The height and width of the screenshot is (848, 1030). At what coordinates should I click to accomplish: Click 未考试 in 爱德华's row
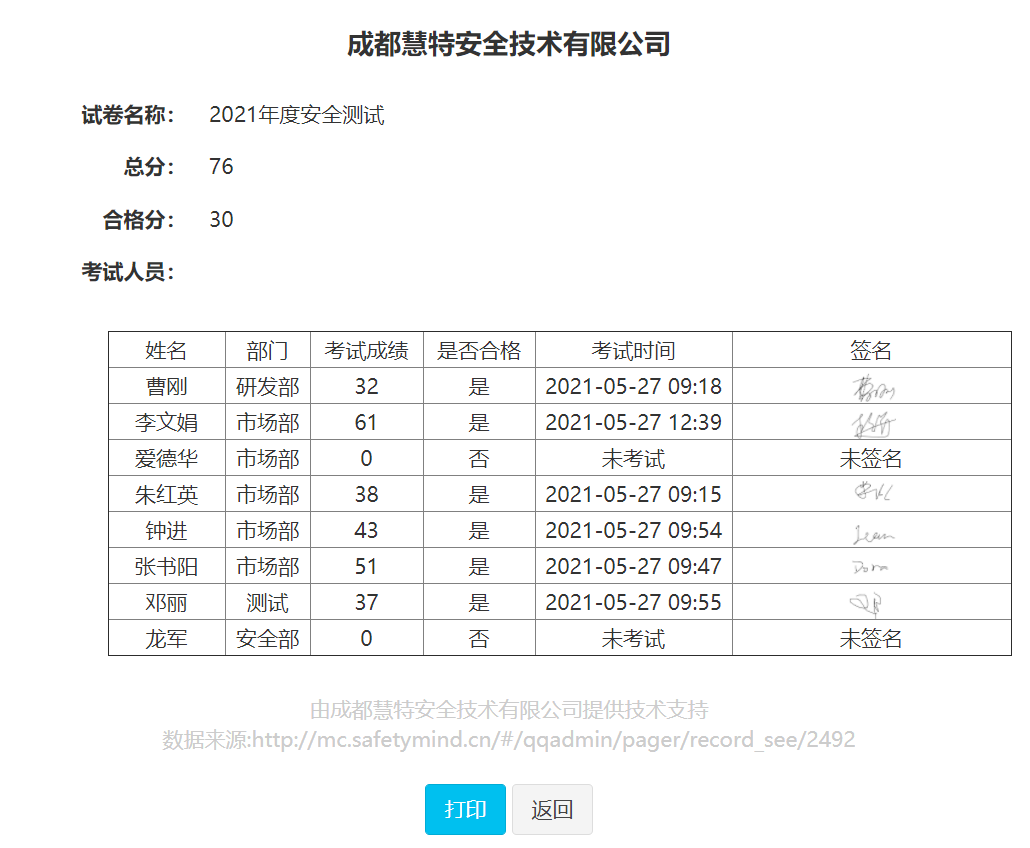[633, 458]
